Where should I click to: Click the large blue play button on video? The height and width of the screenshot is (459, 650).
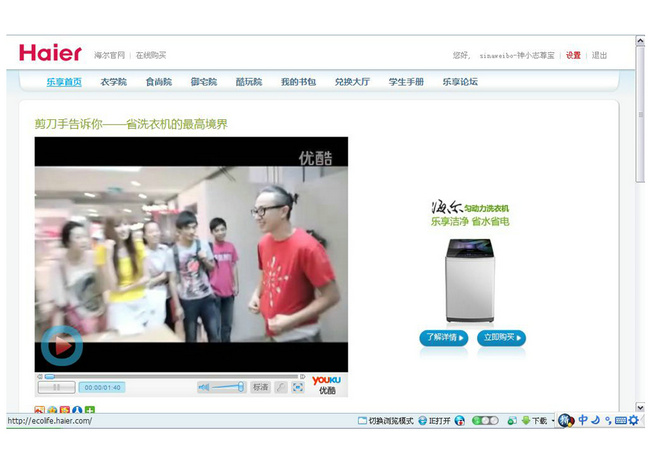pyautogui.click(x=62, y=346)
